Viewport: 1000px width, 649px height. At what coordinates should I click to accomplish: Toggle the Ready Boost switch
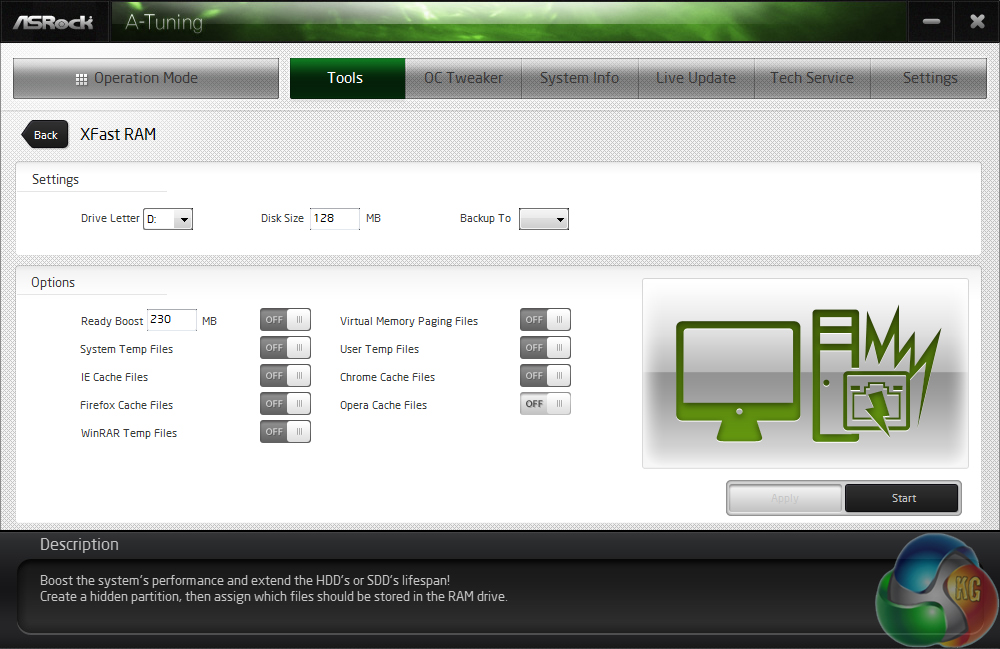285,319
